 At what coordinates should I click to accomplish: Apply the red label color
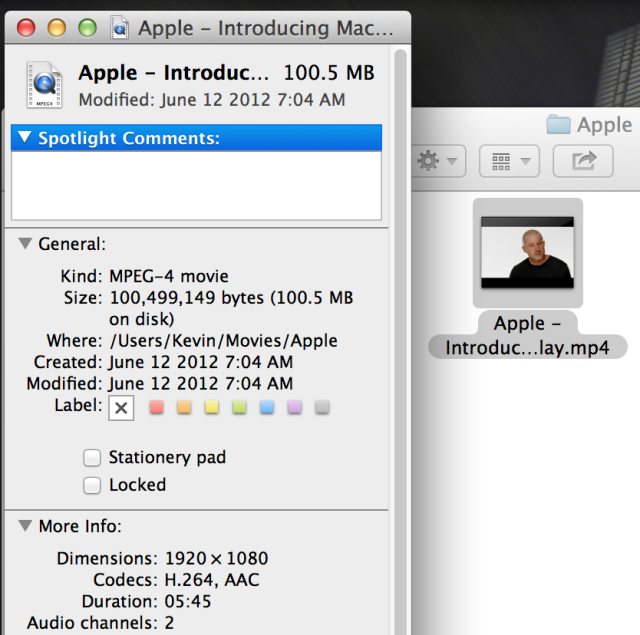point(157,407)
